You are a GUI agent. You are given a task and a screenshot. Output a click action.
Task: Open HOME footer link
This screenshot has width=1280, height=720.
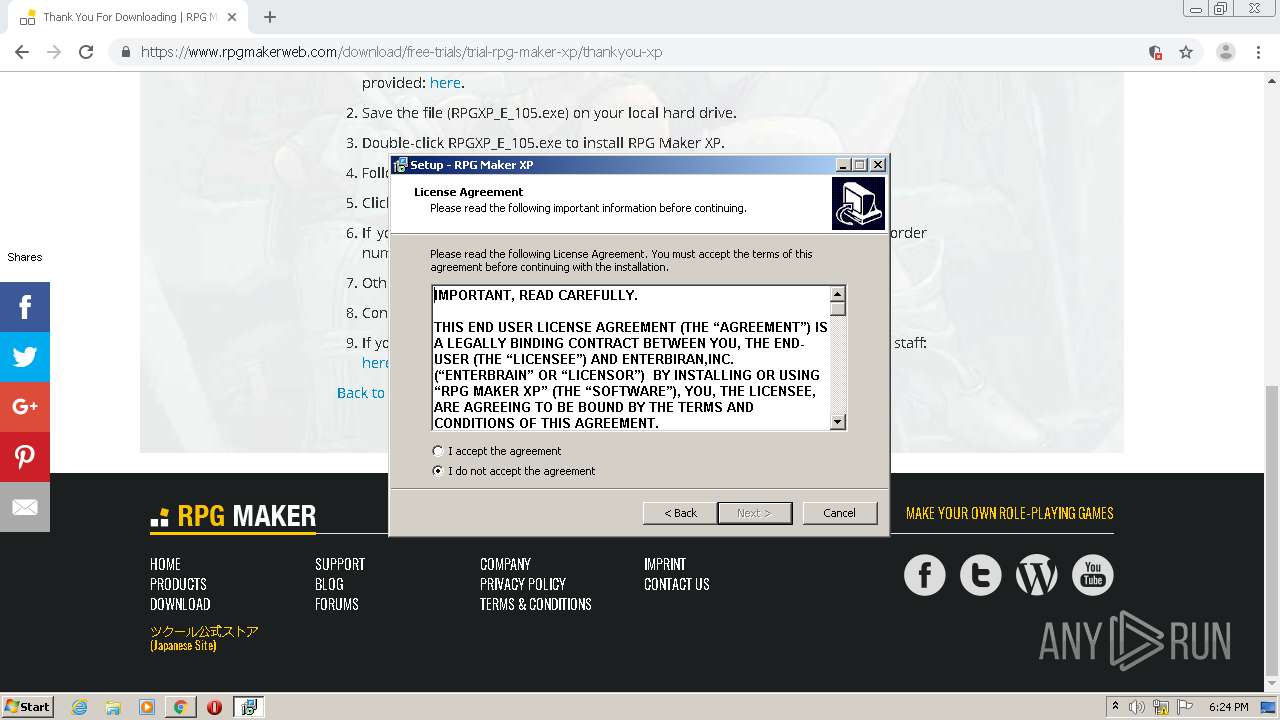tap(165, 564)
